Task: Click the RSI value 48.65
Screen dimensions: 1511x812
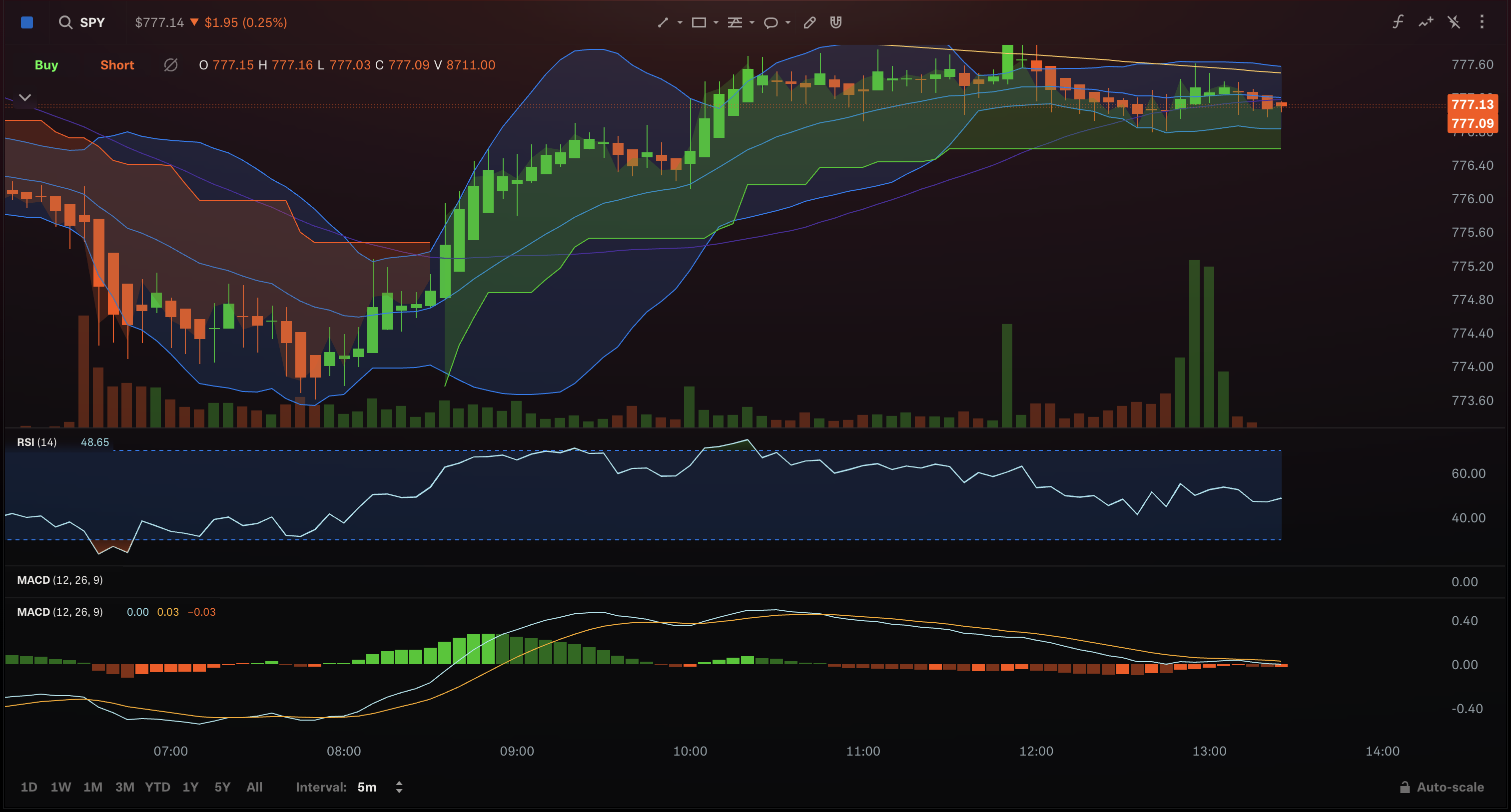Action: (95, 442)
